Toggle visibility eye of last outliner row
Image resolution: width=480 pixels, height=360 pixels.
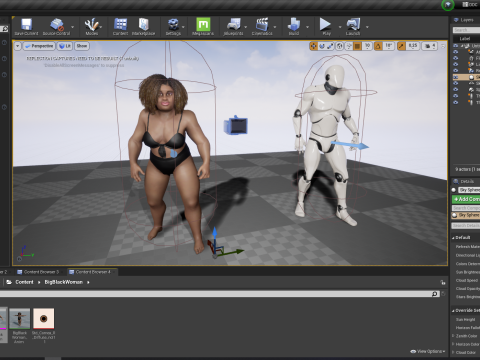tap(456, 102)
